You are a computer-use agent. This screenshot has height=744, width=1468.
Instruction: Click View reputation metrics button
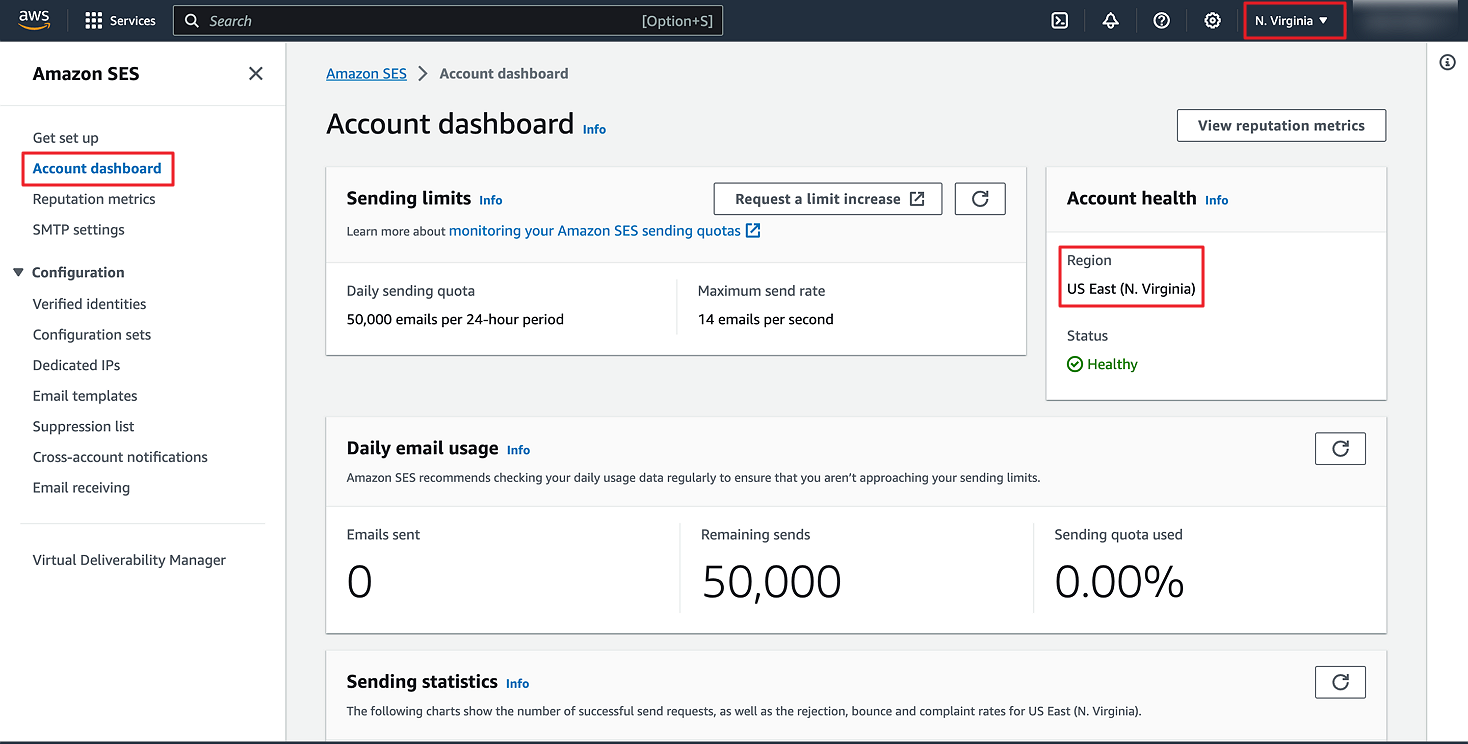point(1281,125)
